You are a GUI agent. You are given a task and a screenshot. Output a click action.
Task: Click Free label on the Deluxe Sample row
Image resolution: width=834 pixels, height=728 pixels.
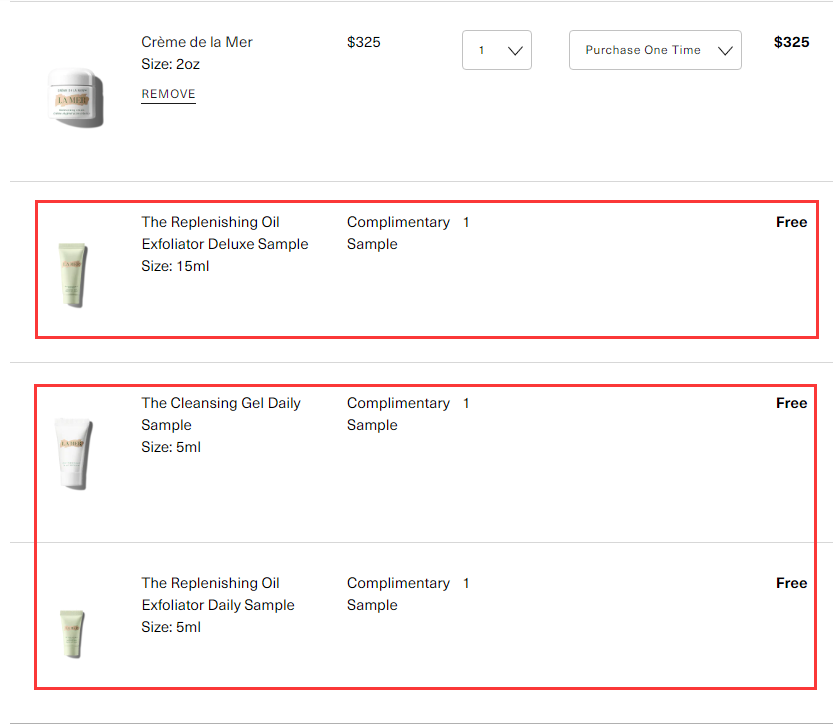791,222
